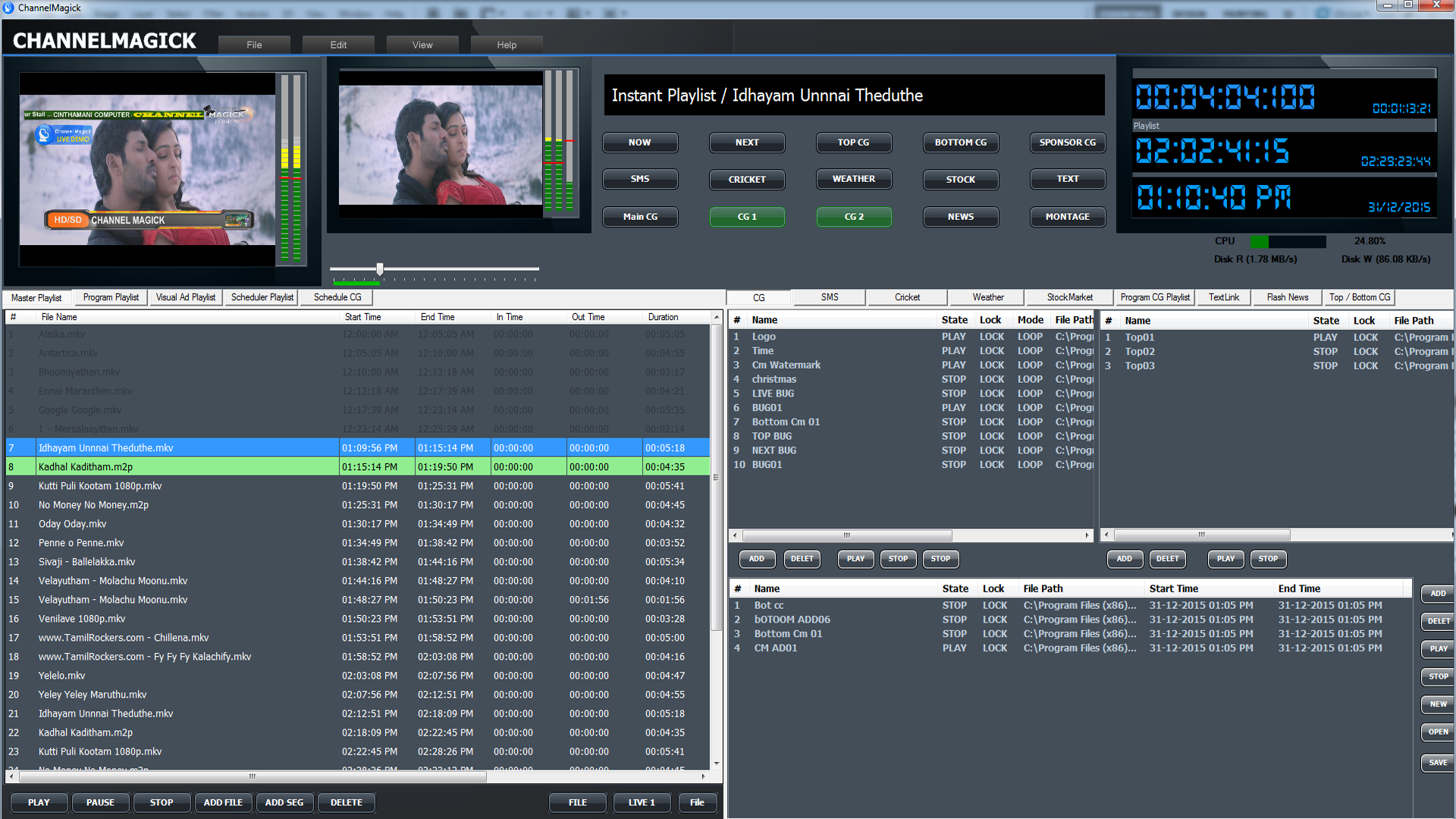Select playlist row Oday Oday.mkv
This screenshot has height=819, width=1456.
tap(358, 524)
